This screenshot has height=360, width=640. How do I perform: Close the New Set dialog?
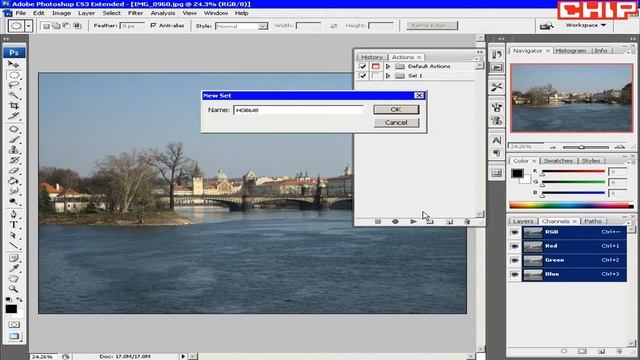[419, 96]
